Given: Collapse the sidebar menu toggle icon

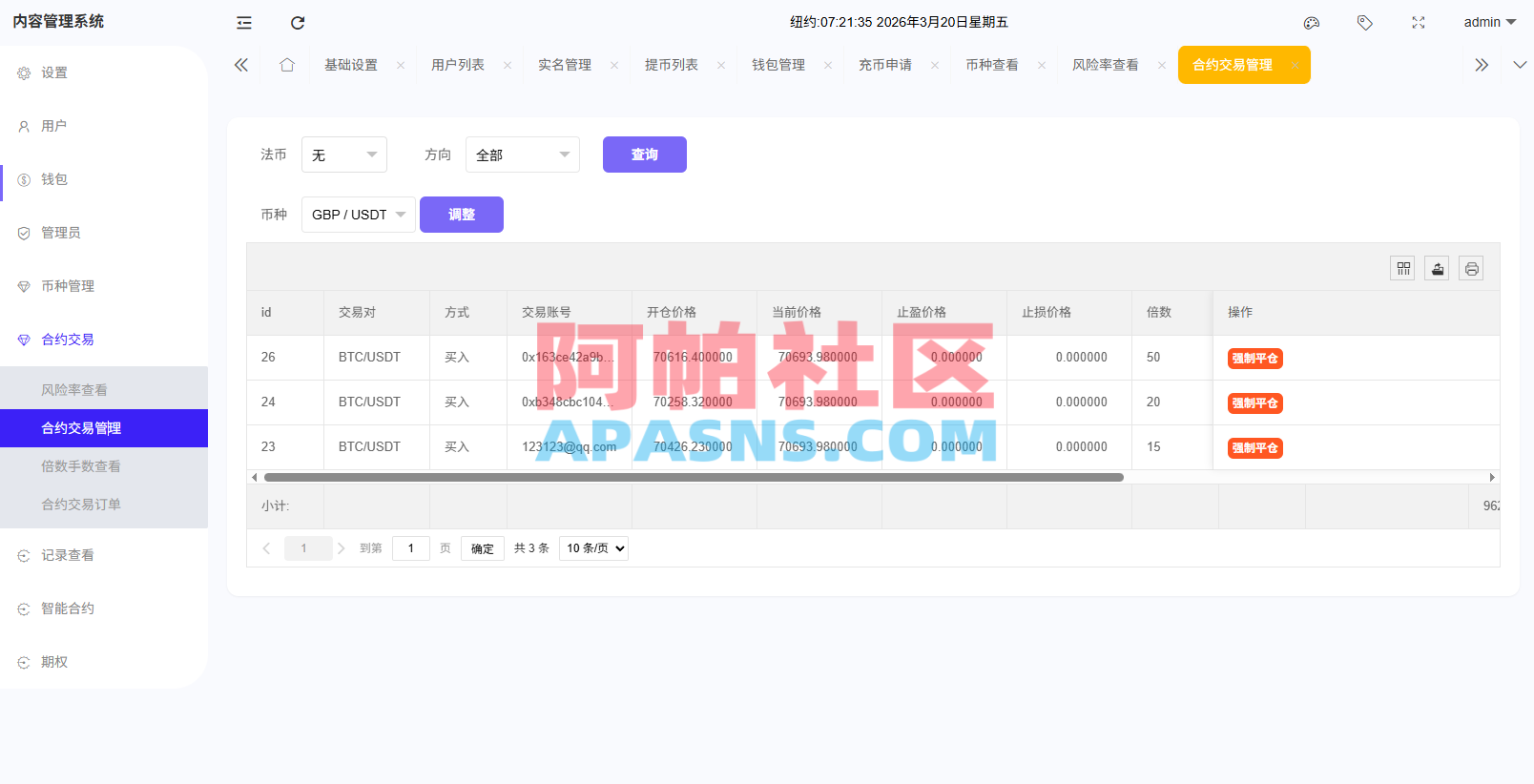Looking at the screenshot, I should 244,23.
